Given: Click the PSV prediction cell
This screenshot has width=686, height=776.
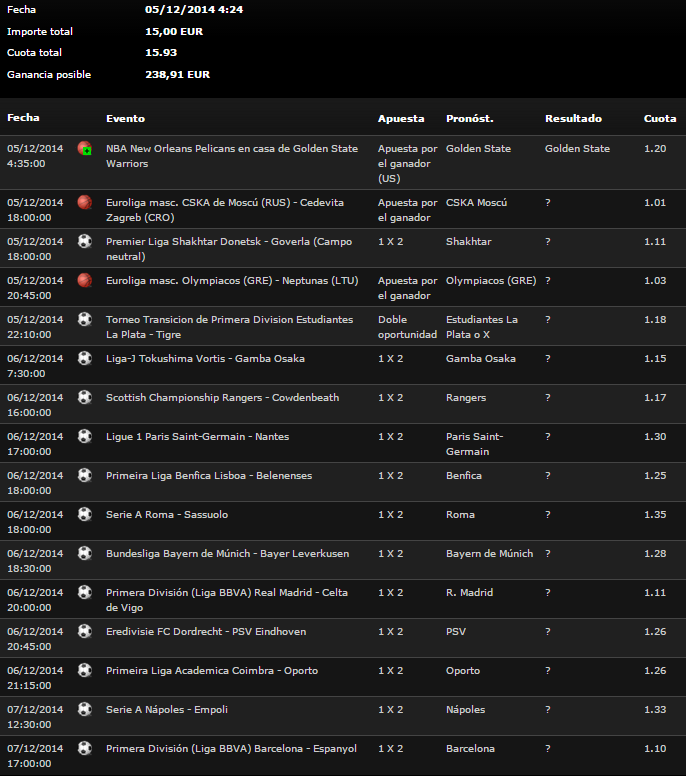Looking at the screenshot, I should point(456,631).
